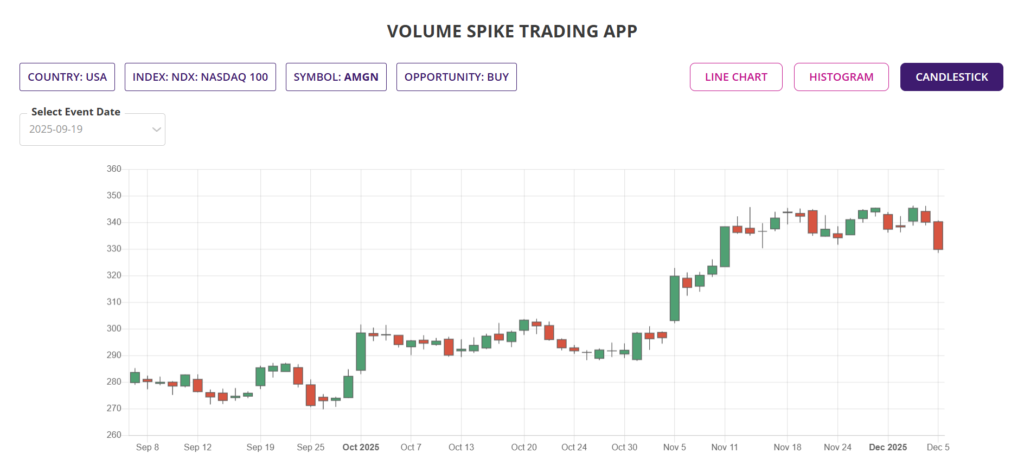Open the Select Event Date dropdown

[92, 129]
